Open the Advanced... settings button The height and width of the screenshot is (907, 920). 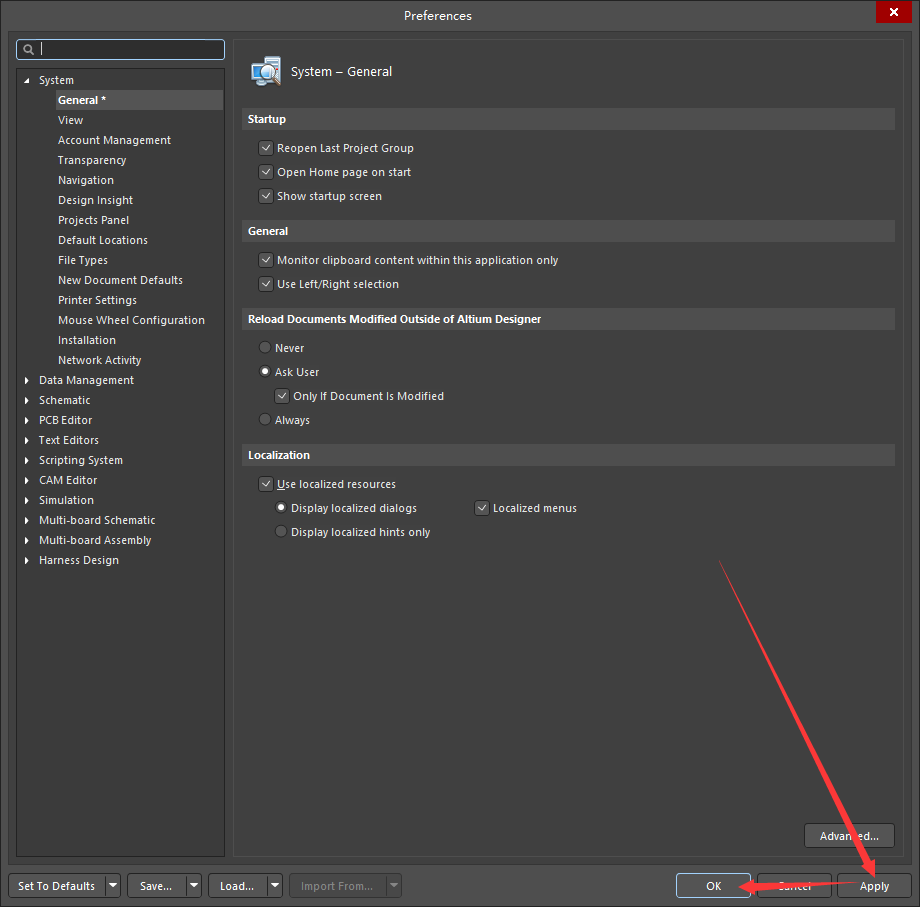[x=849, y=835]
